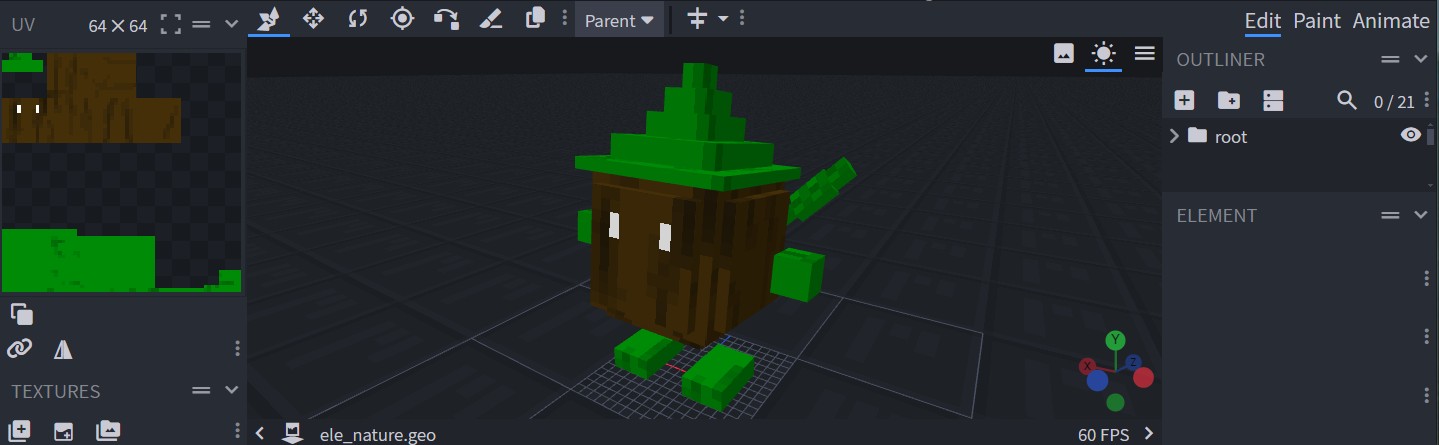Viewport: 1439px width, 445px height.
Task: Open the viewport hamburger menu
Action: click(x=1145, y=53)
